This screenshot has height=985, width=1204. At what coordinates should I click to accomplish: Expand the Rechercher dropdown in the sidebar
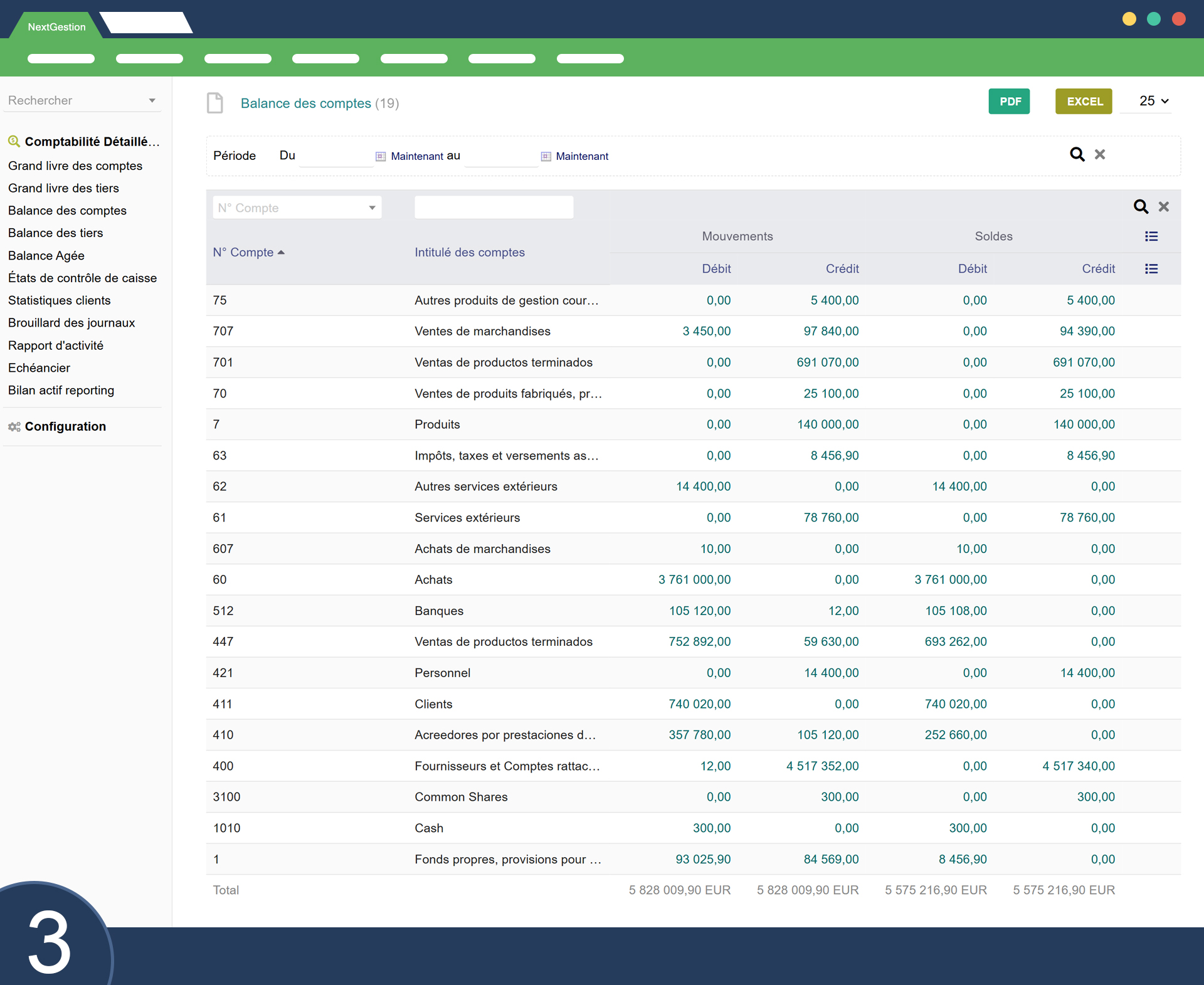[x=152, y=100]
